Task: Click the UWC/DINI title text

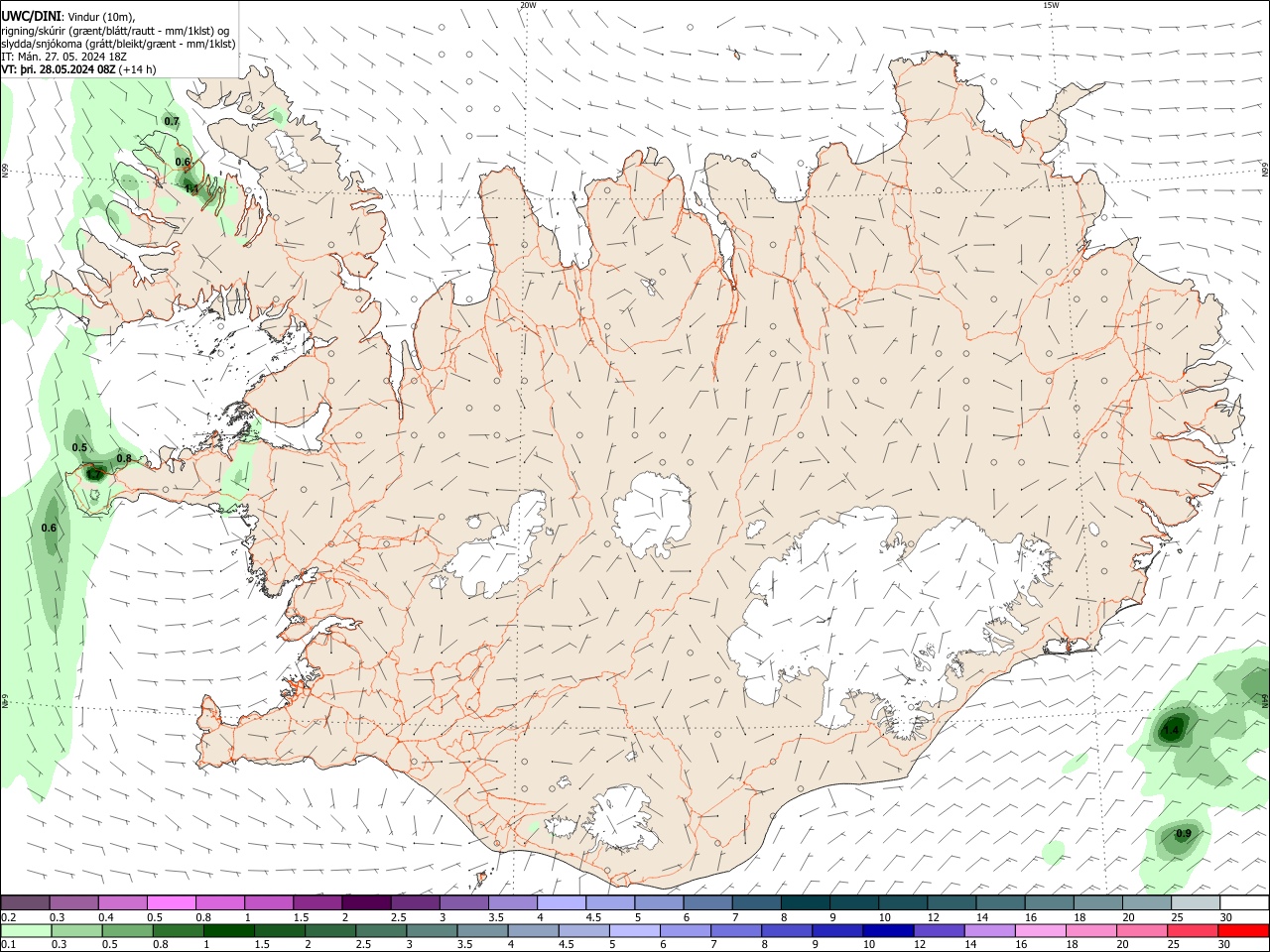Action: [x=31, y=16]
